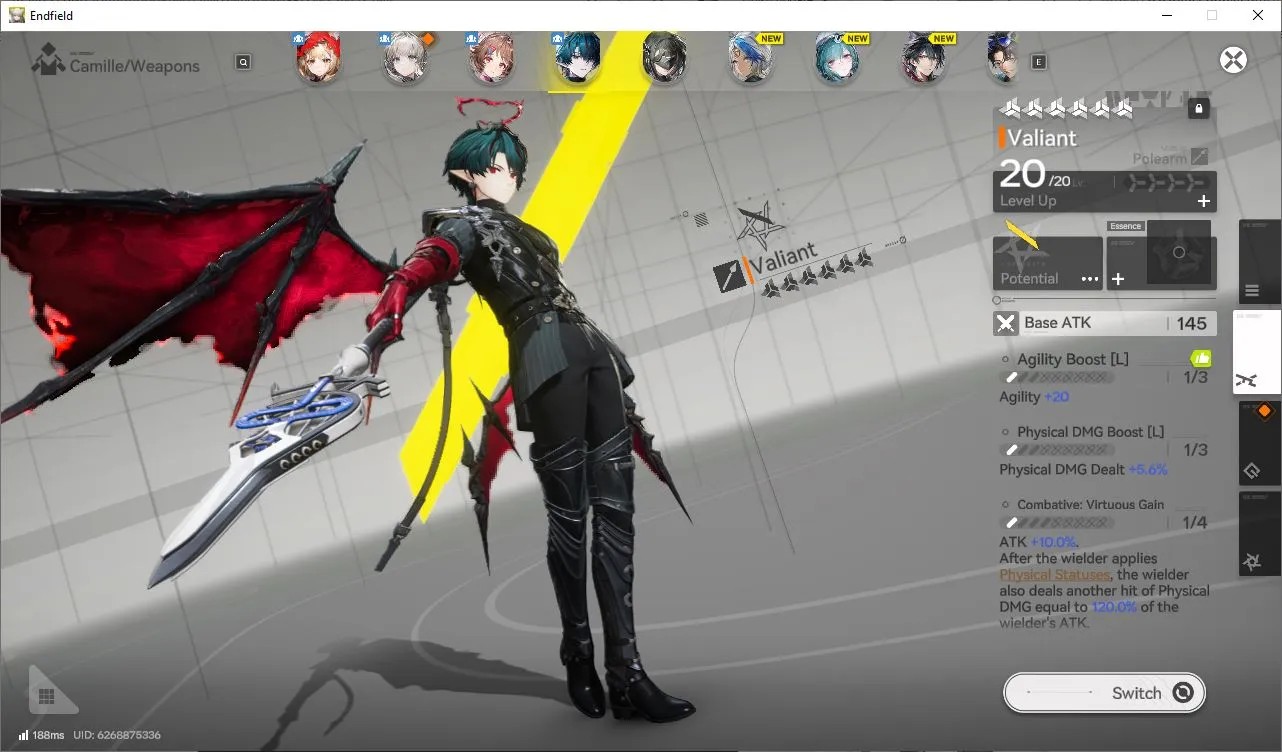Click the Camille/Weapons breadcrumb title

coord(135,66)
